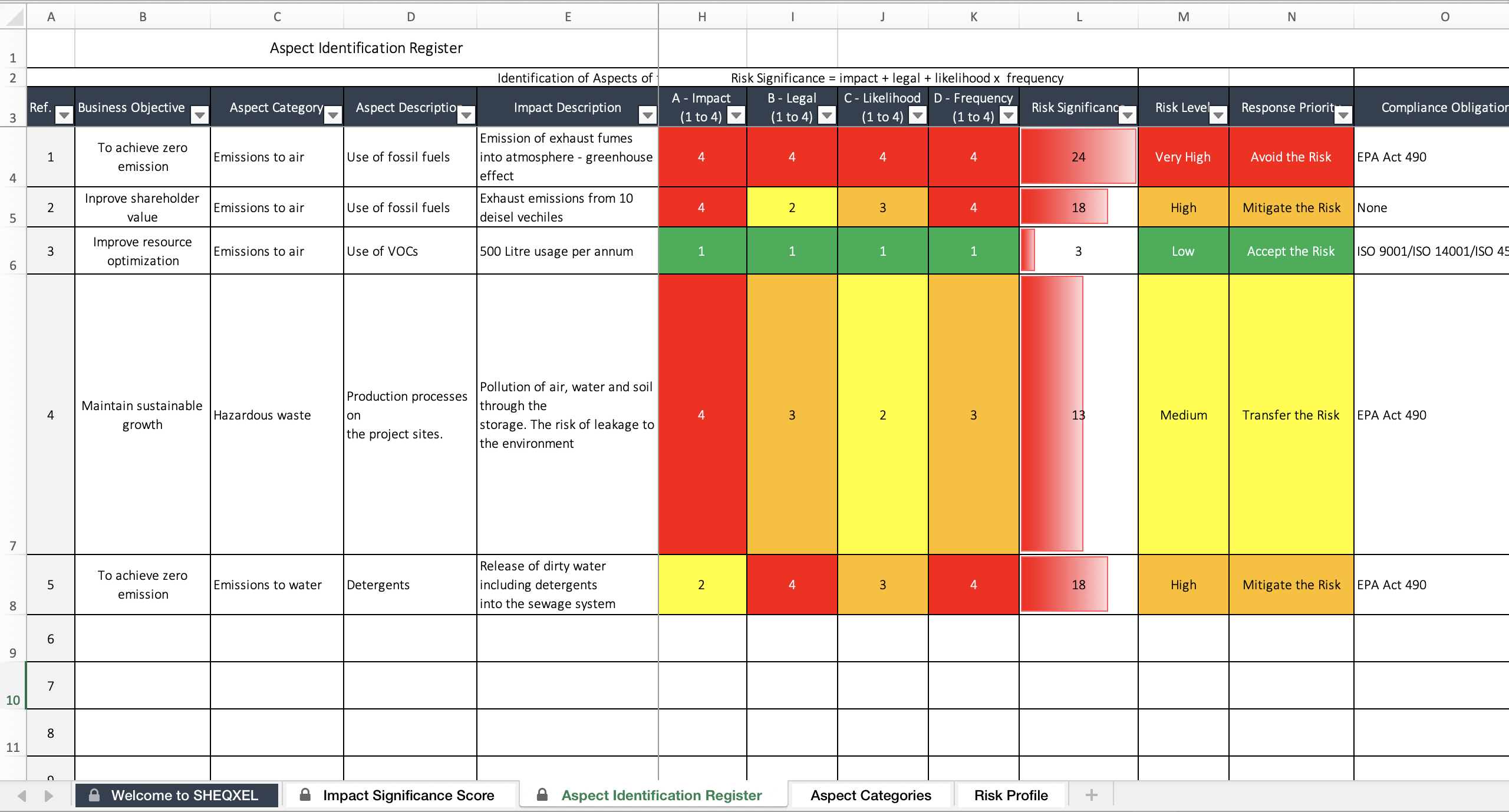Select column L header

(1079, 17)
